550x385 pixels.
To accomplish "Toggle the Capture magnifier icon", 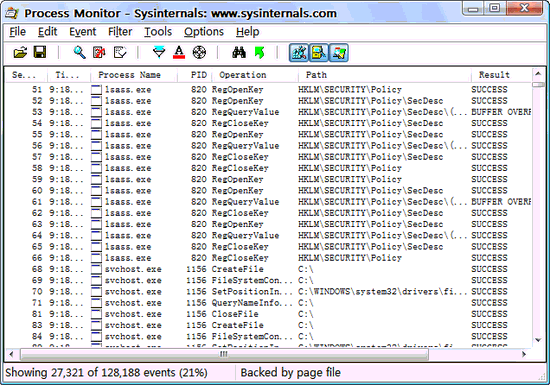I will [x=79, y=53].
